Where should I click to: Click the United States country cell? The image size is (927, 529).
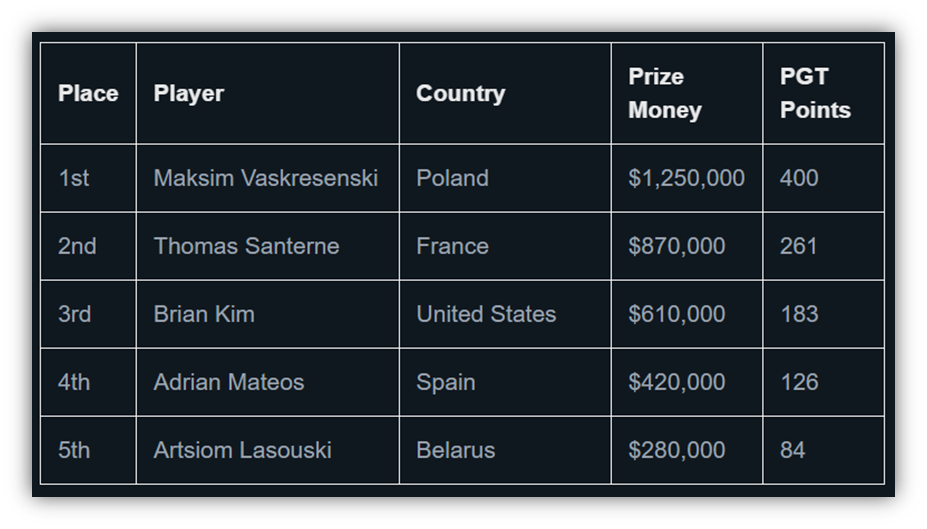(x=505, y=314)
